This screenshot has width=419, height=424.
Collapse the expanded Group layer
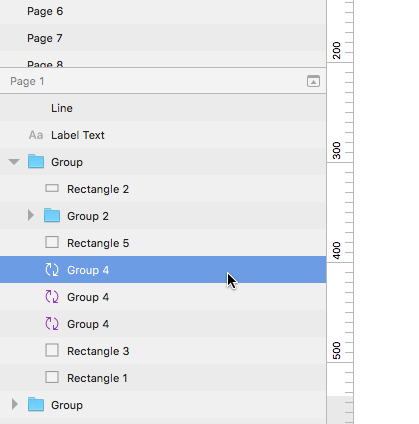click(14, 162)
